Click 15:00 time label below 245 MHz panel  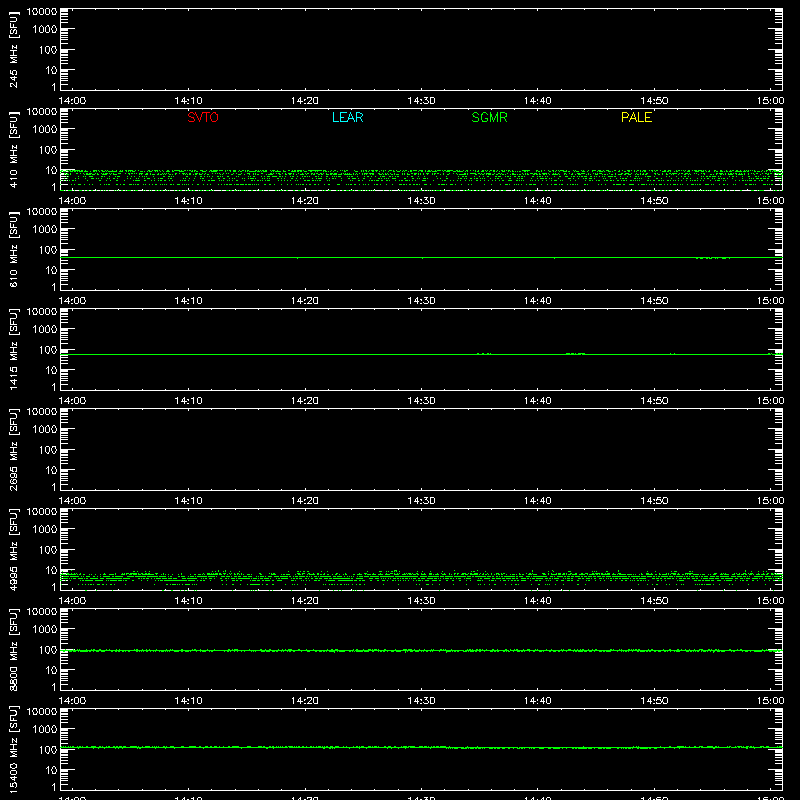pyautogui.click(x=770, y=101)
